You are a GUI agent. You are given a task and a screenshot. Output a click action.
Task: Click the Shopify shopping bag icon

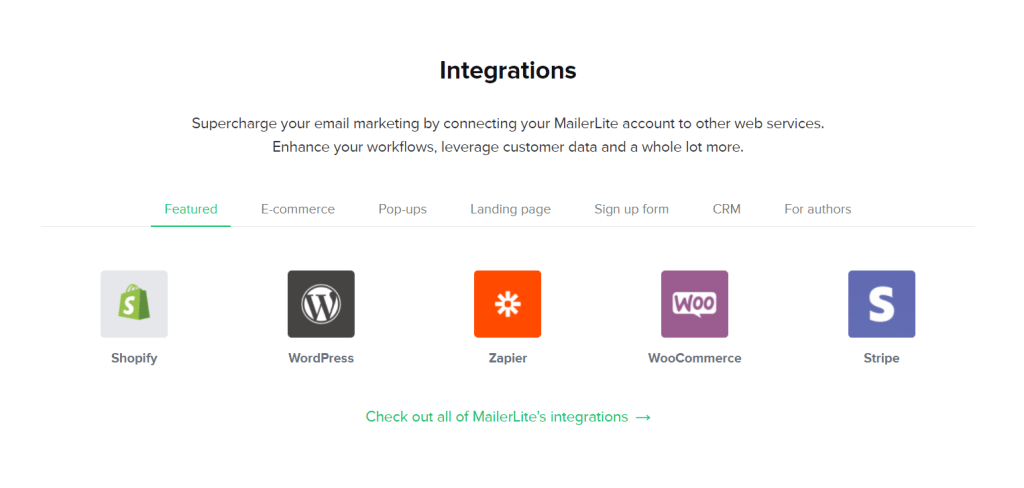(134, 304)
